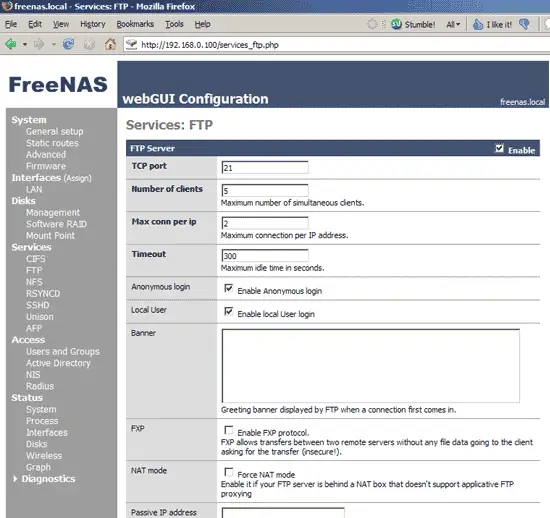Click Interfaces (Assign) link
Image resolution: width=550 pixels, height=518 pixels.
52,178
